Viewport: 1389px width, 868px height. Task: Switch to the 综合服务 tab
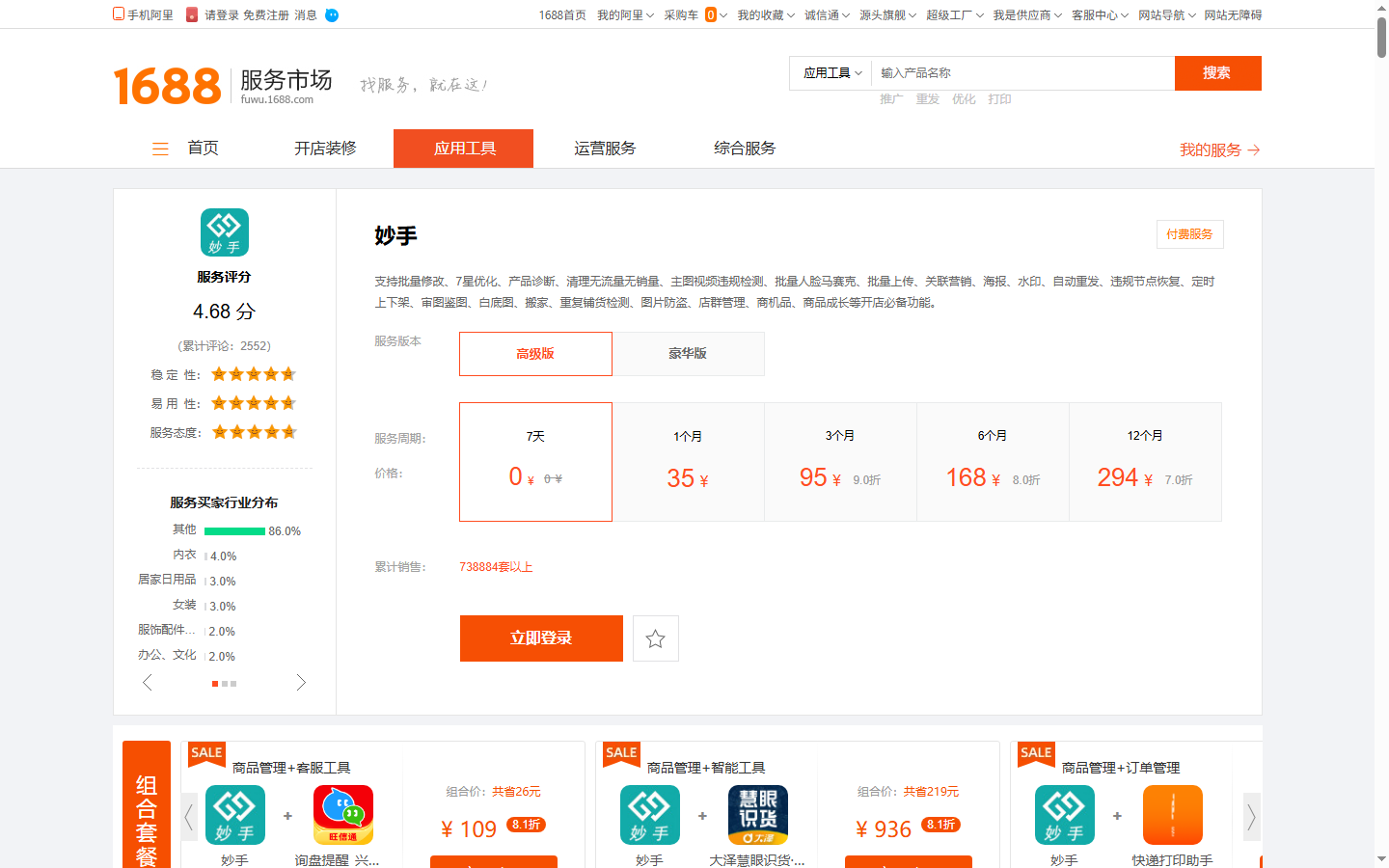point(745,149)
